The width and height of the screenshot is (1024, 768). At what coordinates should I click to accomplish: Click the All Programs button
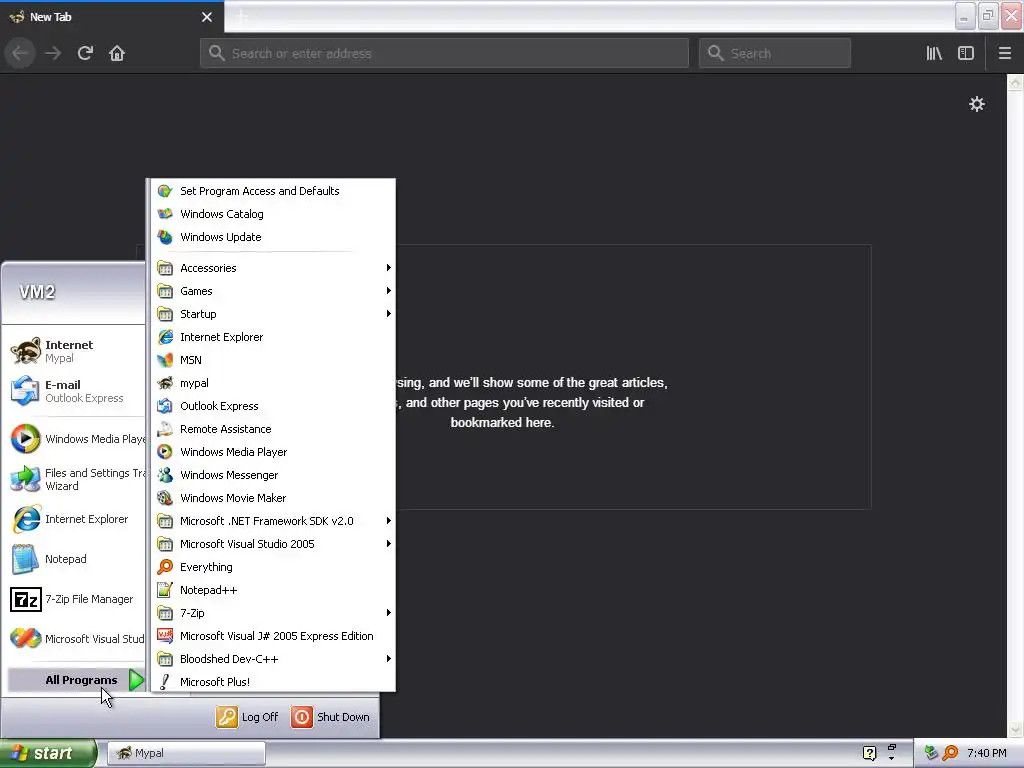click(x=76, y=680)
